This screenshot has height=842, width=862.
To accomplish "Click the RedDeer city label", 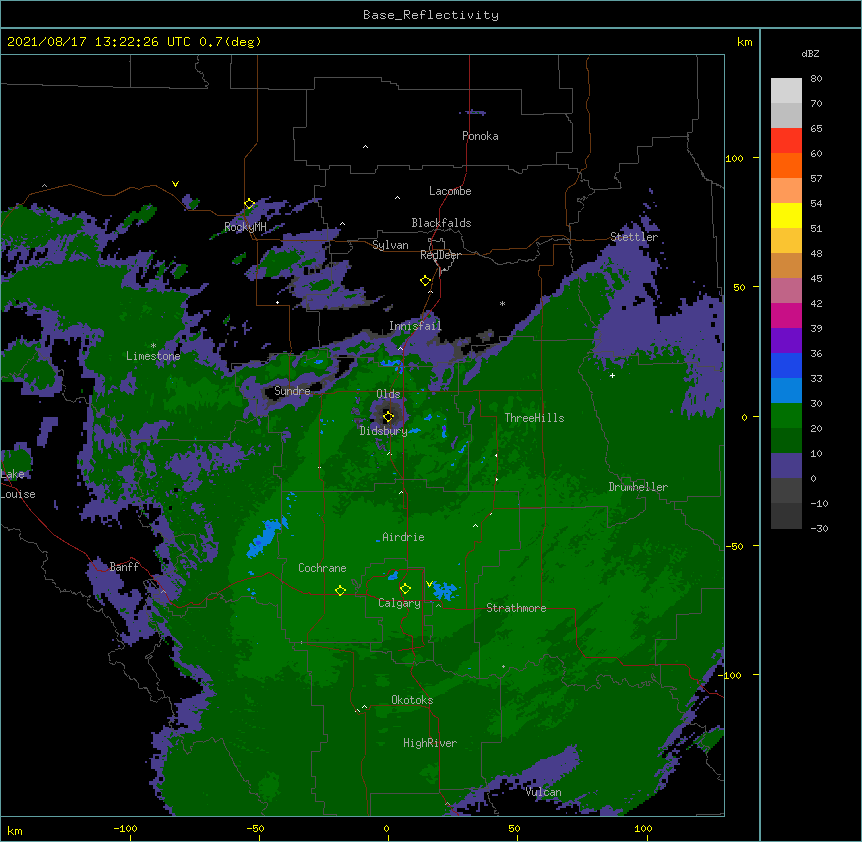I will [x=440, y=255].
